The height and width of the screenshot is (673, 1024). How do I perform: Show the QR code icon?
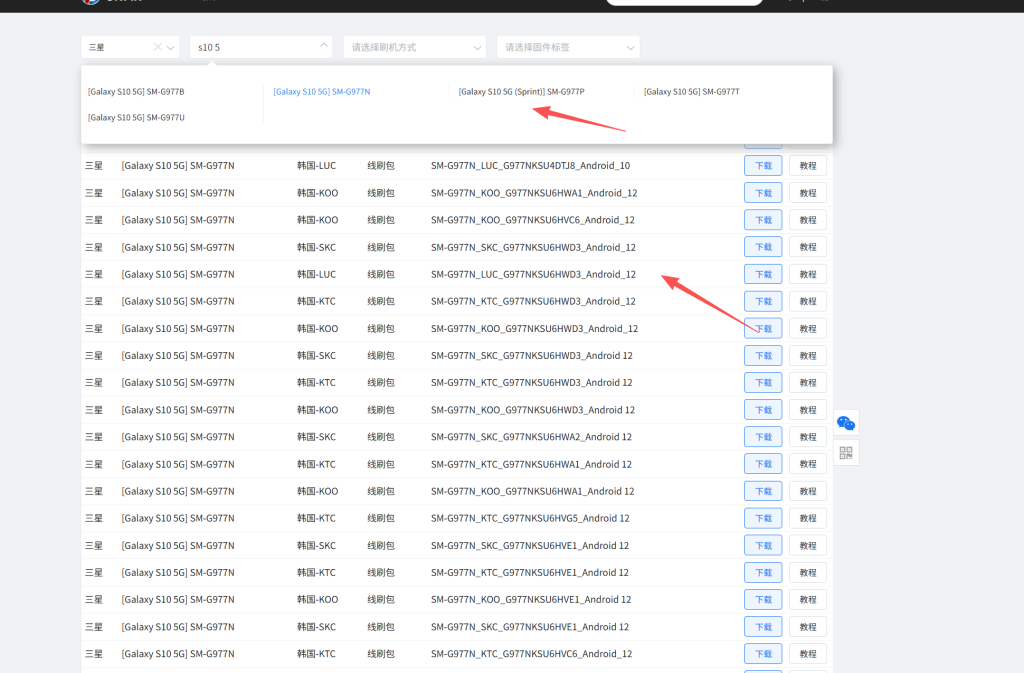(846, 452)
